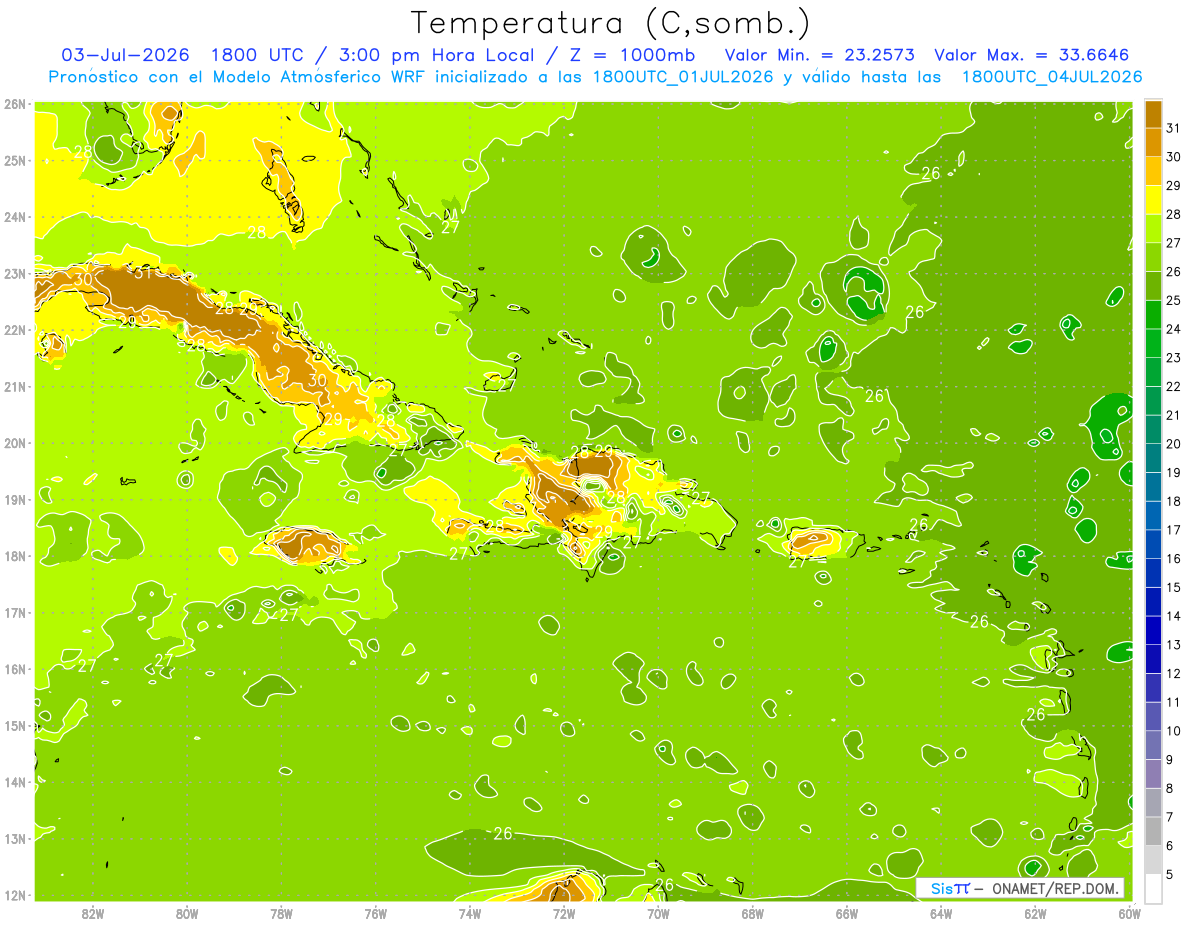Viewport: 1200px width, 927px height.
Task: Click the orange-brown legend swatch between 30 and 31
Action: (x=1153, y=142)
